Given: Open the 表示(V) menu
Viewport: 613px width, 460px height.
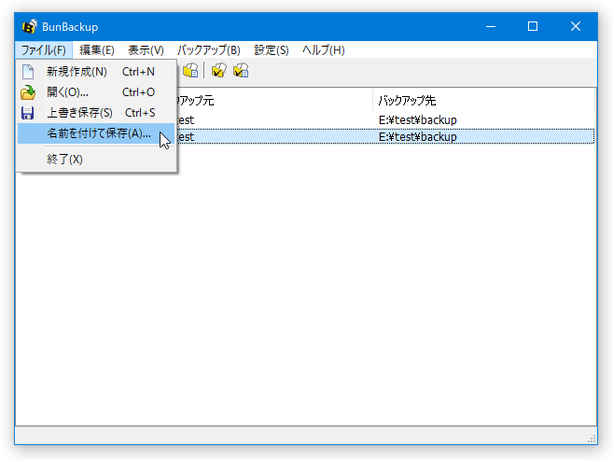Looking at the screenshot, I should click(146, 50).
